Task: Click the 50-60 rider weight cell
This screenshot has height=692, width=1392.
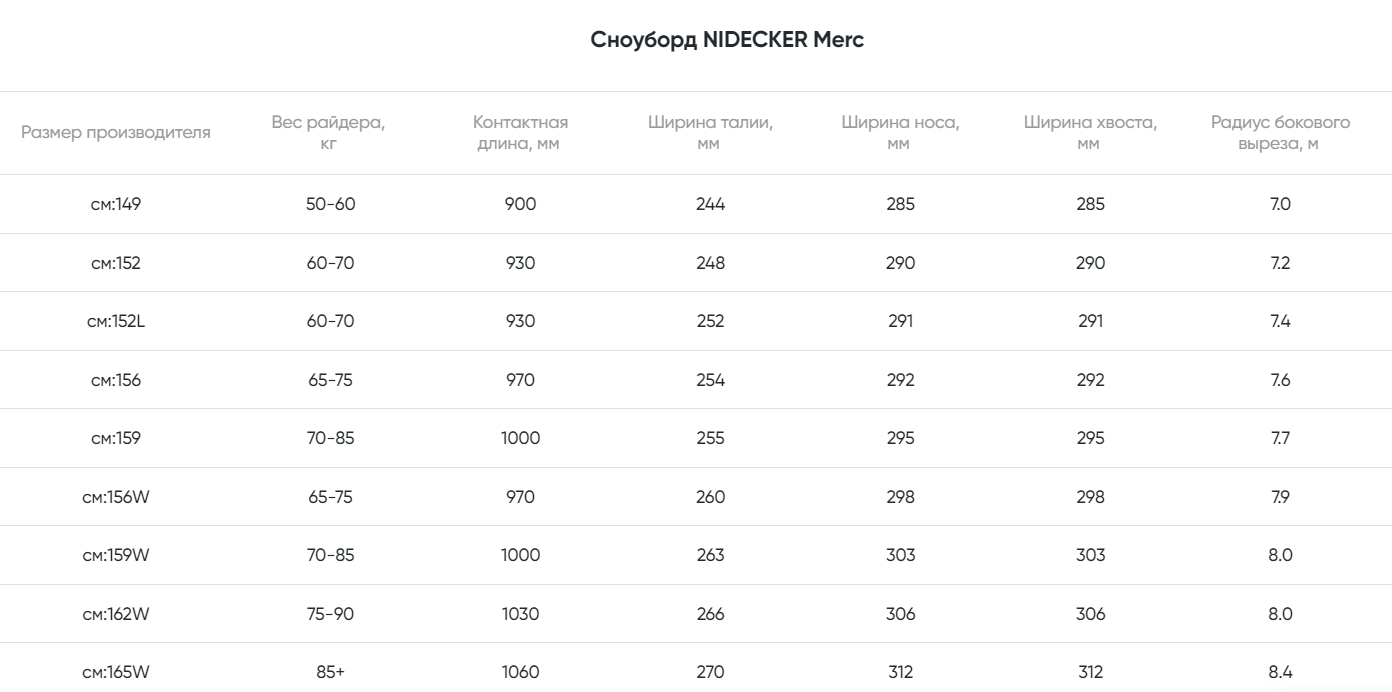Action: pos(330,204)
